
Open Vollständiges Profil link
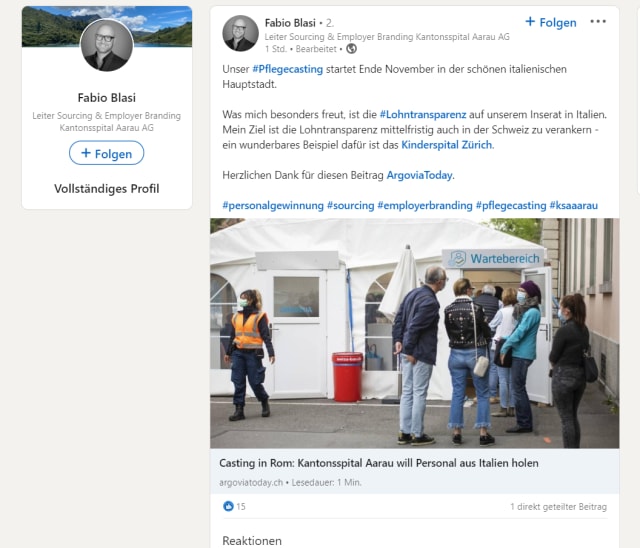[107, 189]
